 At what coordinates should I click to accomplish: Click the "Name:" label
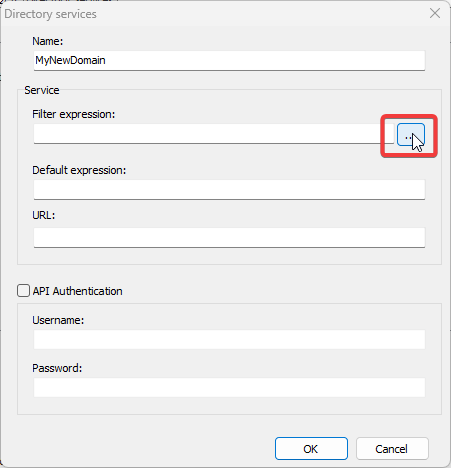click(48, 41)
